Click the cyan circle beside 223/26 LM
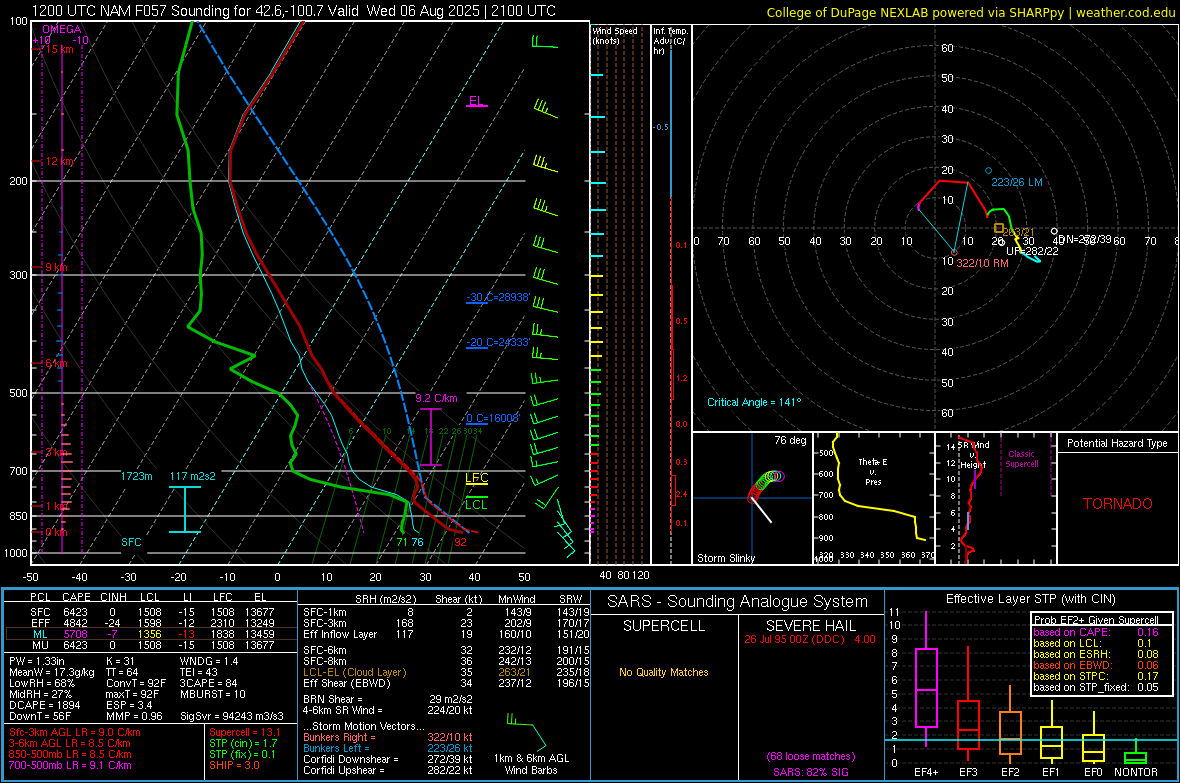Viewport: 1180px width, 783px height. pos(989,171)
